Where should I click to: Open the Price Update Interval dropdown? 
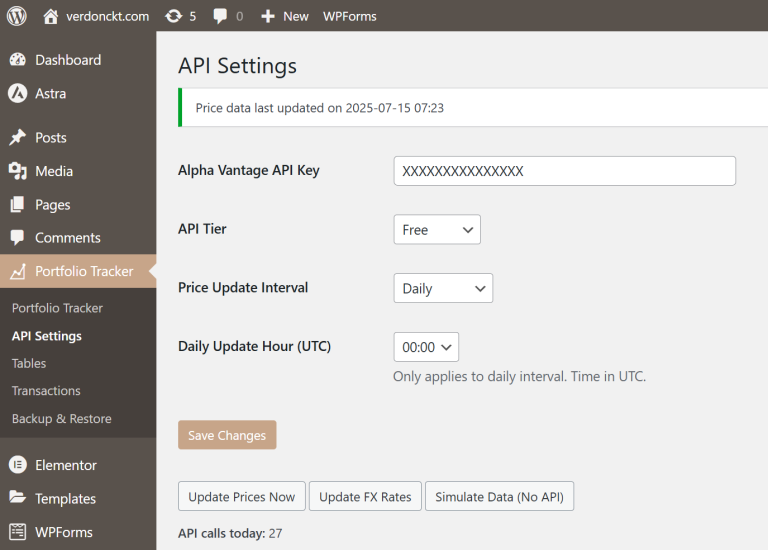click(443, 288)
